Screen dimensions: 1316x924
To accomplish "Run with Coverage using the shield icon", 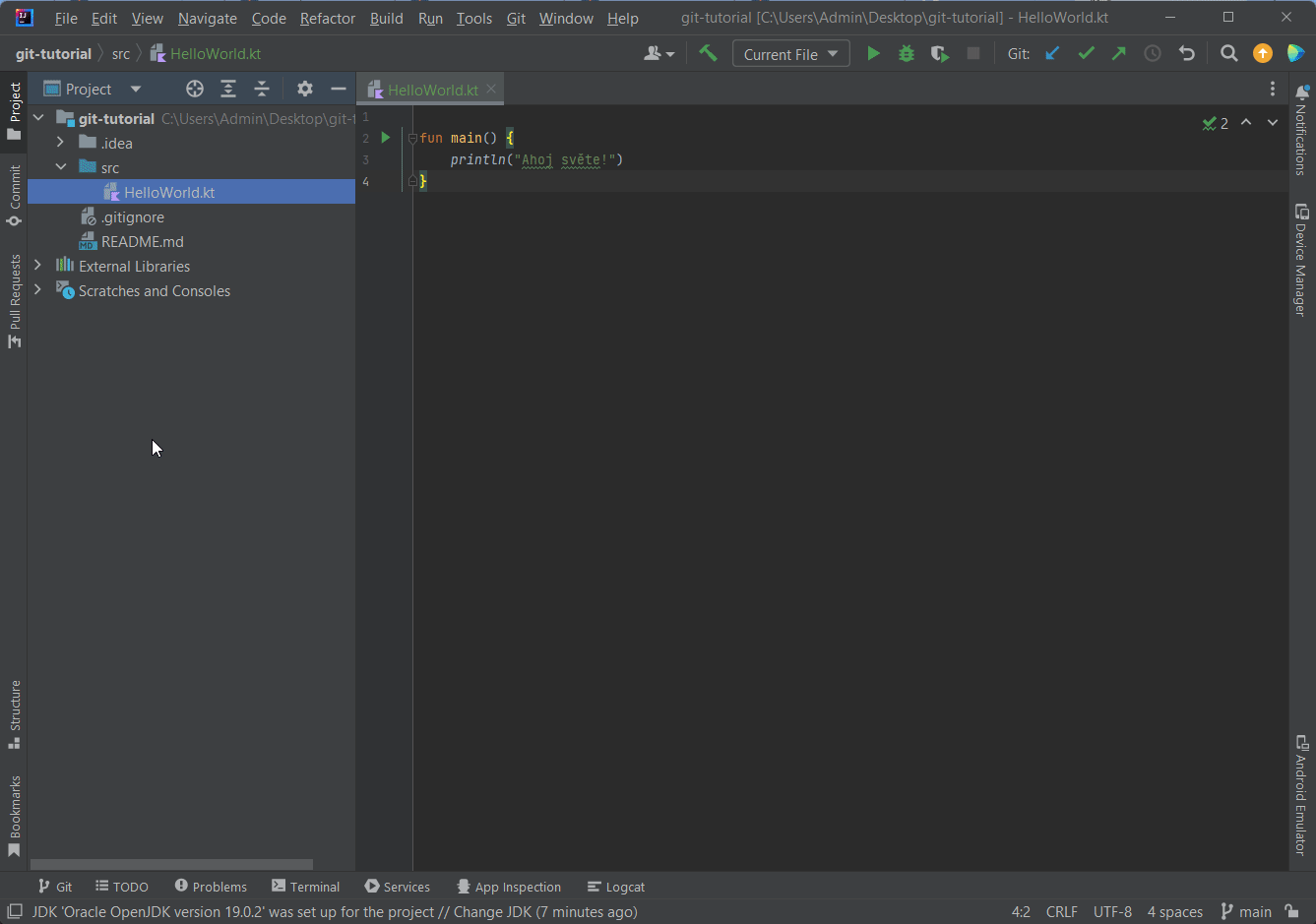I will pos(939,53).
